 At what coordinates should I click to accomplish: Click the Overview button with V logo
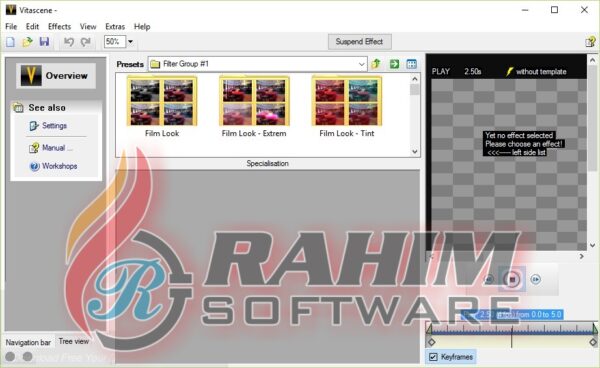[x=56, y=75]
